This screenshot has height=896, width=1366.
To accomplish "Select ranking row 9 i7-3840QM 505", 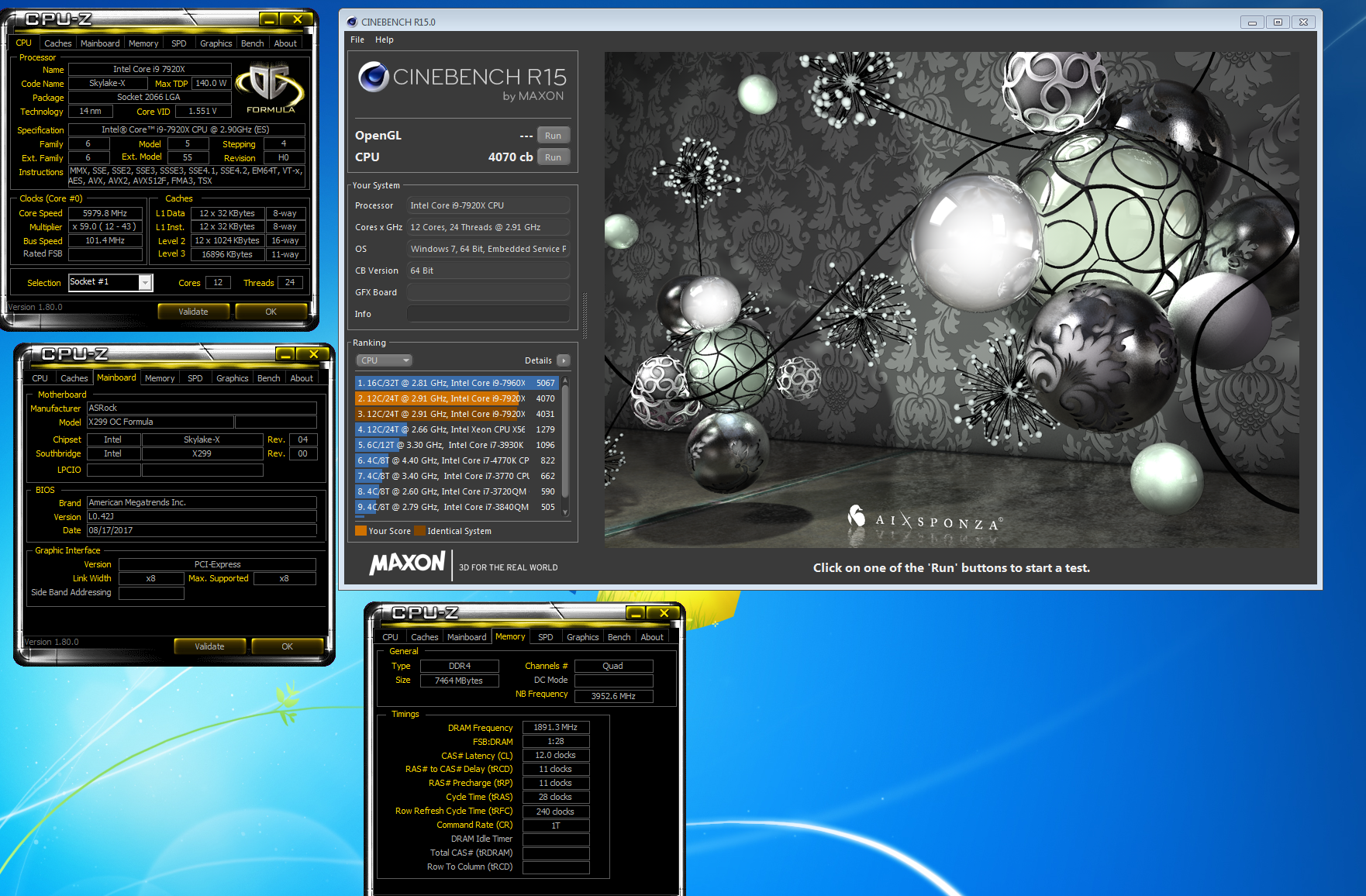I will [x=457, y=507].
